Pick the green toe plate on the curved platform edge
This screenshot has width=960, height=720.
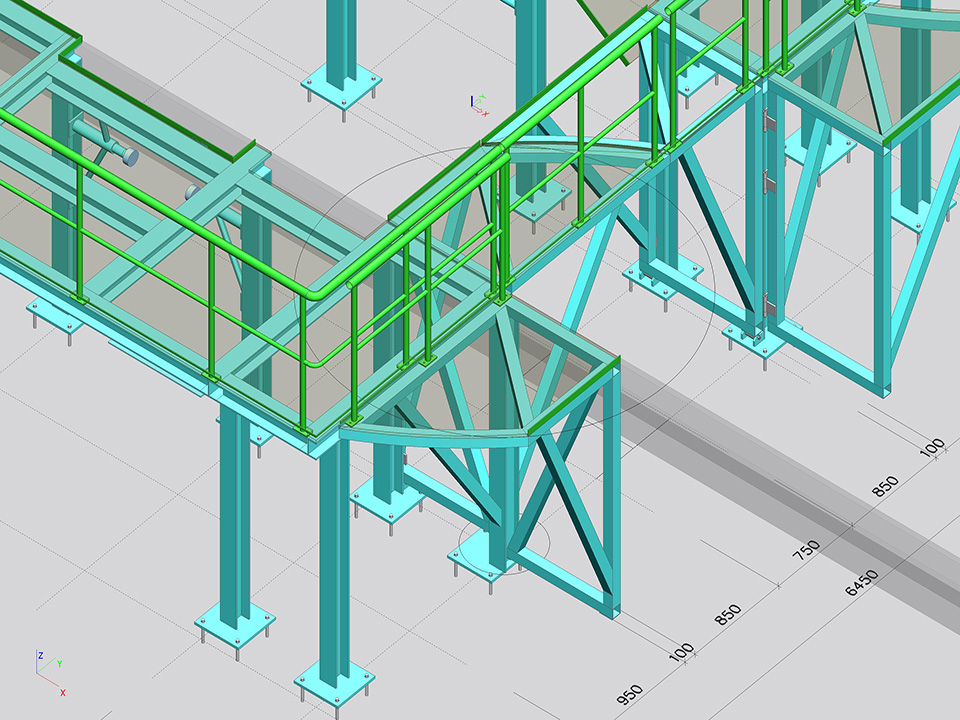tap(572, 400)
